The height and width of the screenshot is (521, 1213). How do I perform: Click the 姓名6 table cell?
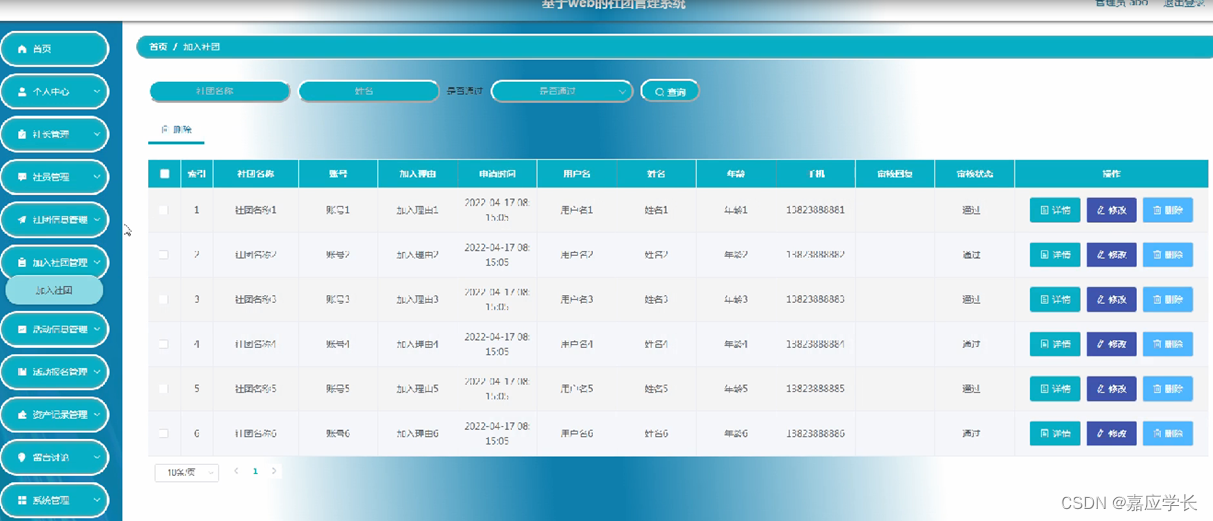[x=656, y=433]
